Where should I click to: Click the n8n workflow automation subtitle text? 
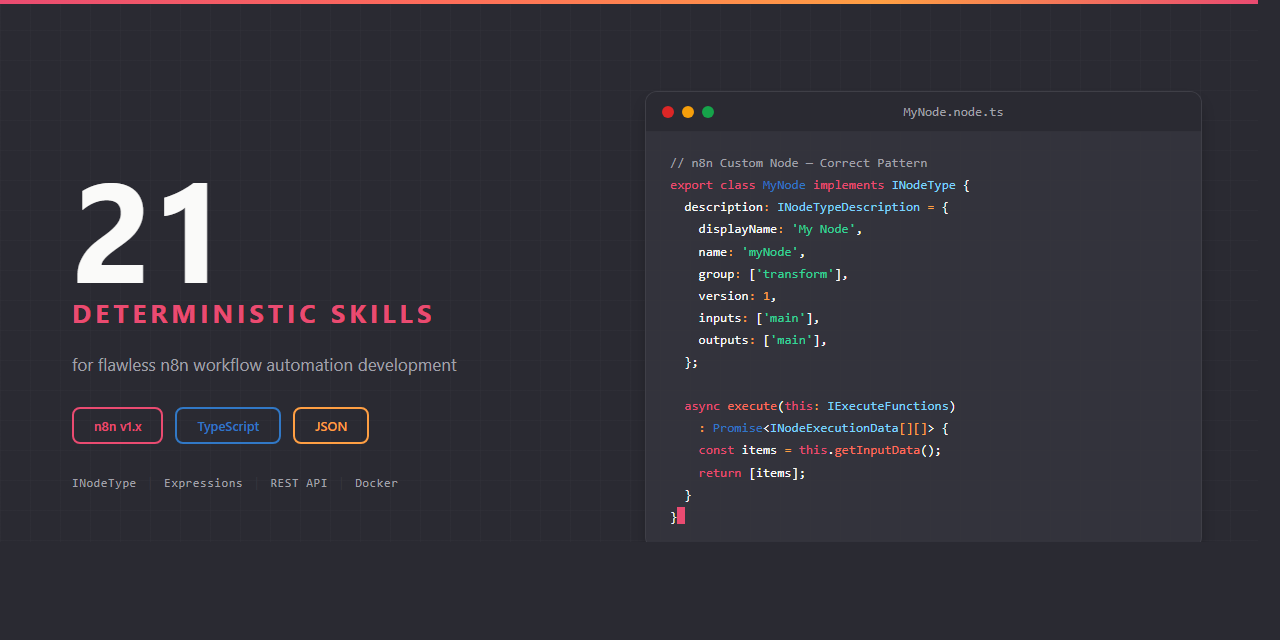264,365
